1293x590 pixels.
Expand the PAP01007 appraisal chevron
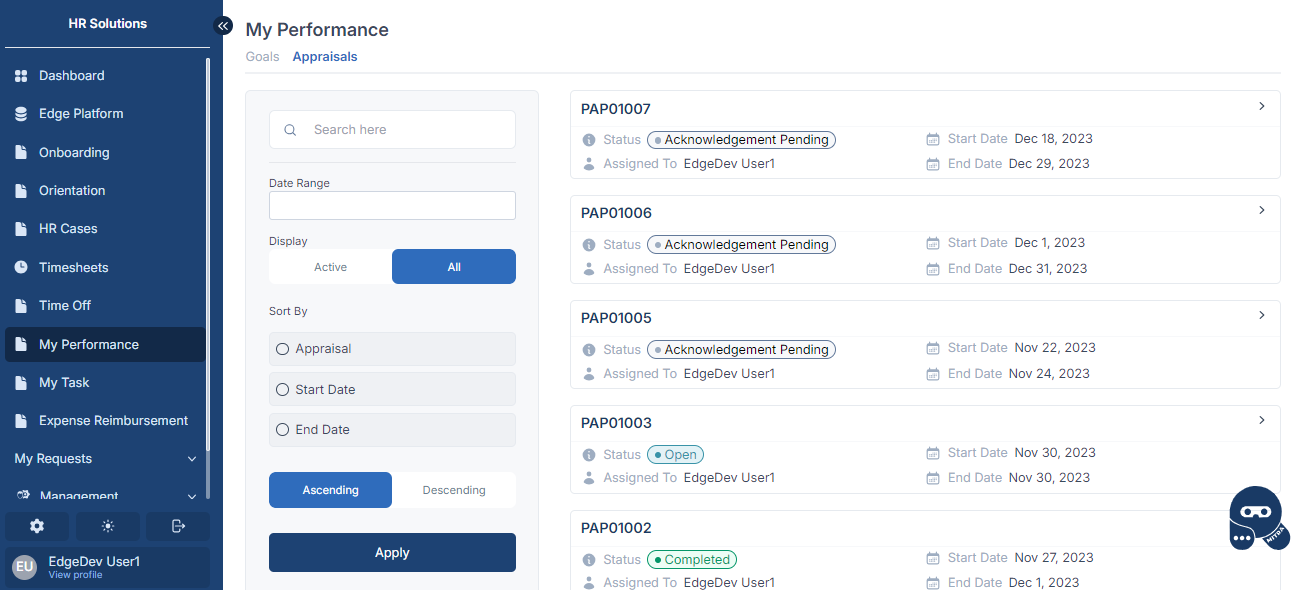tap(1262, 106)
